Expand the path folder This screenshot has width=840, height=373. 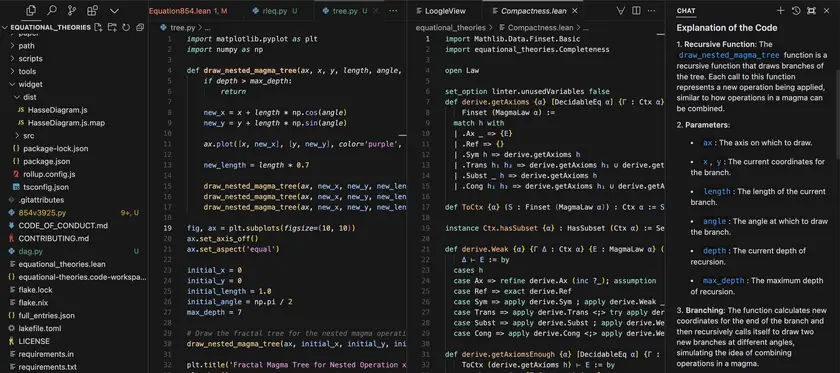[74, 46]
